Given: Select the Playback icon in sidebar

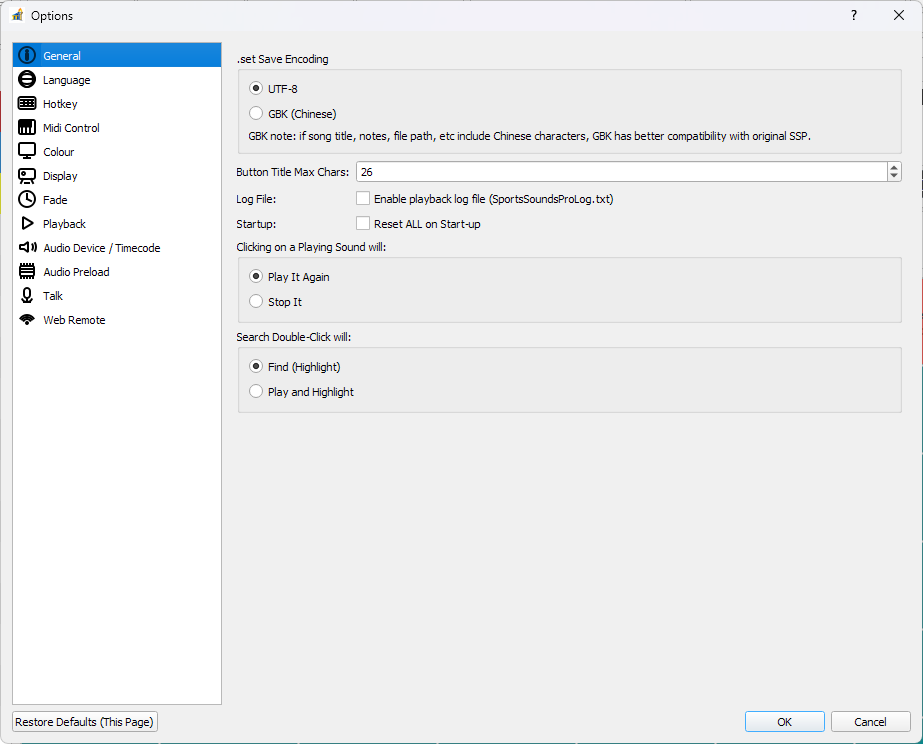Looking at the screenshot, I should point(28,223).
